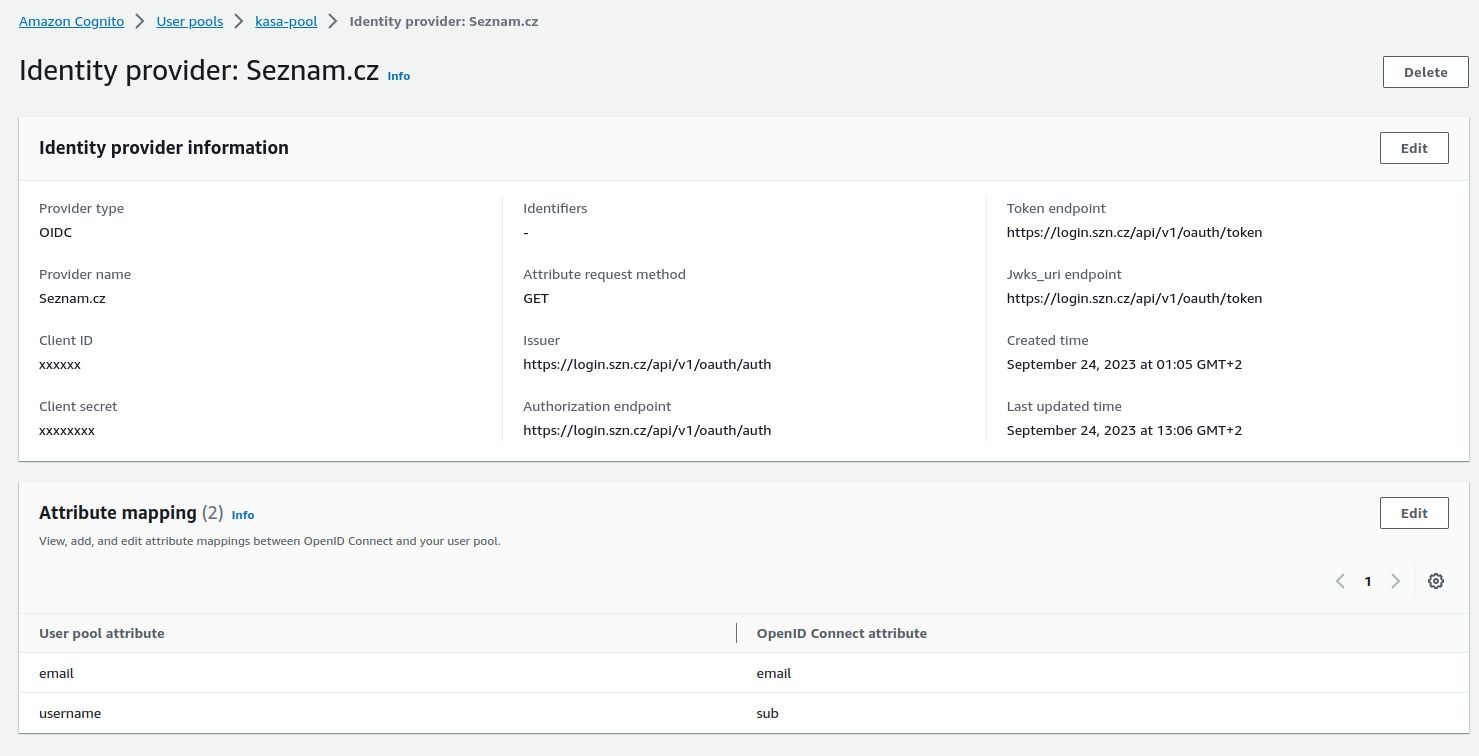Open table preferences gear icon
This screenshot has height=756, width=1479.
[1436, 581]
